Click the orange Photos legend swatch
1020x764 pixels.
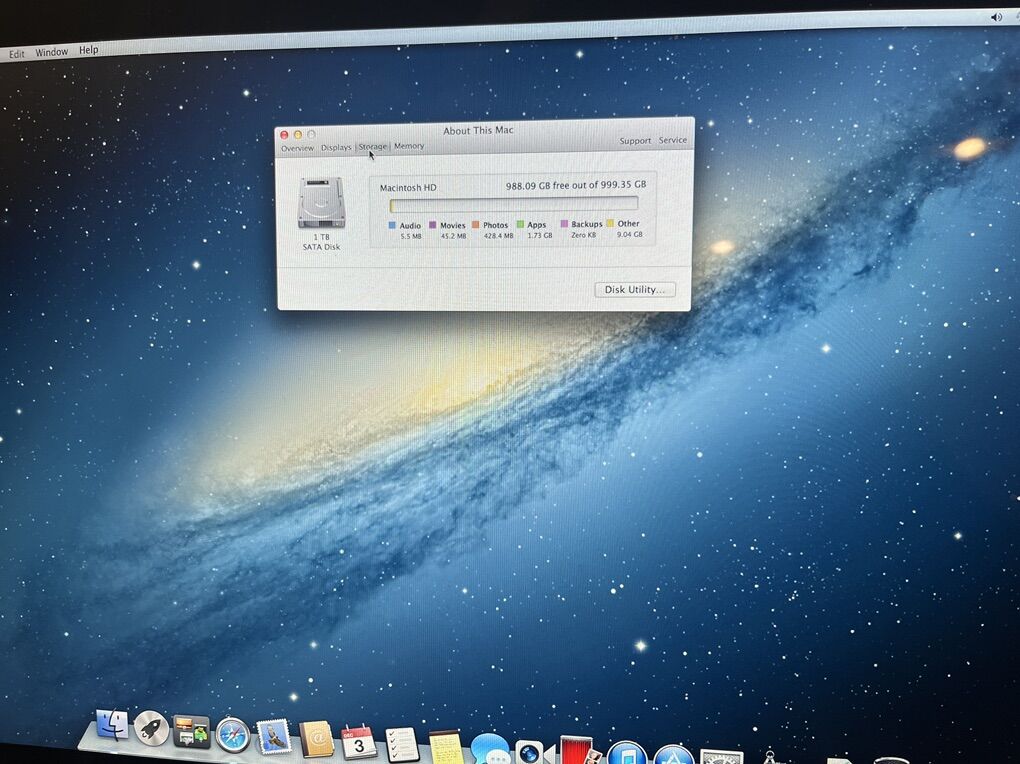point(476,225)
